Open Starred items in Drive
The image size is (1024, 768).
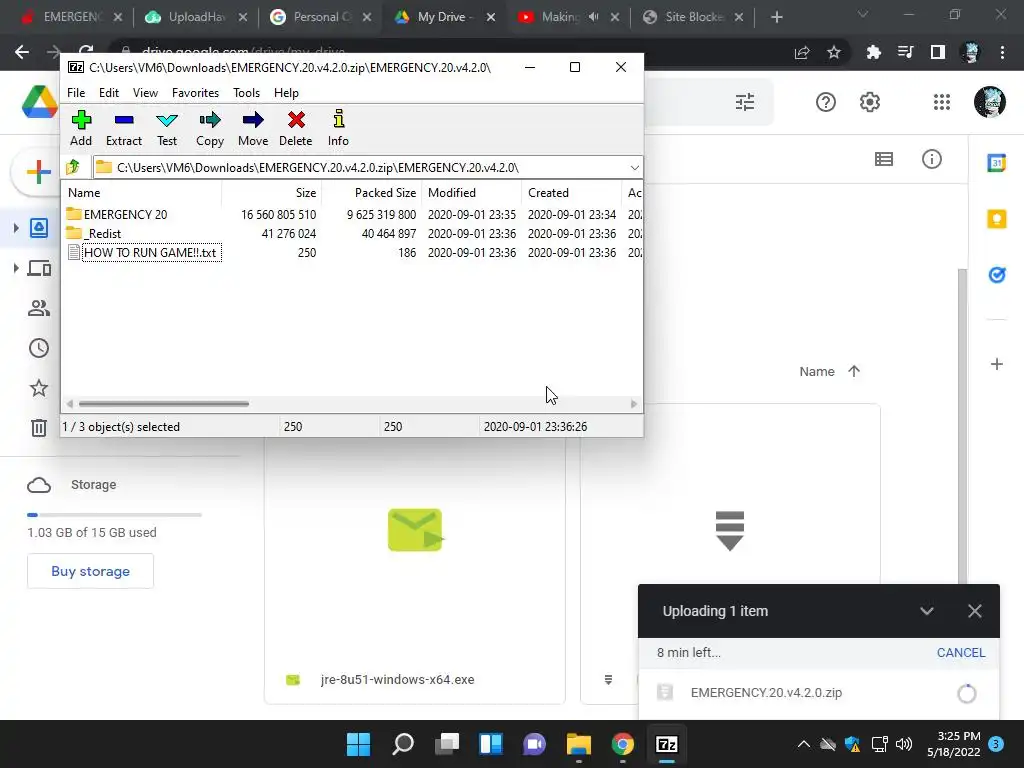(39, 388)
